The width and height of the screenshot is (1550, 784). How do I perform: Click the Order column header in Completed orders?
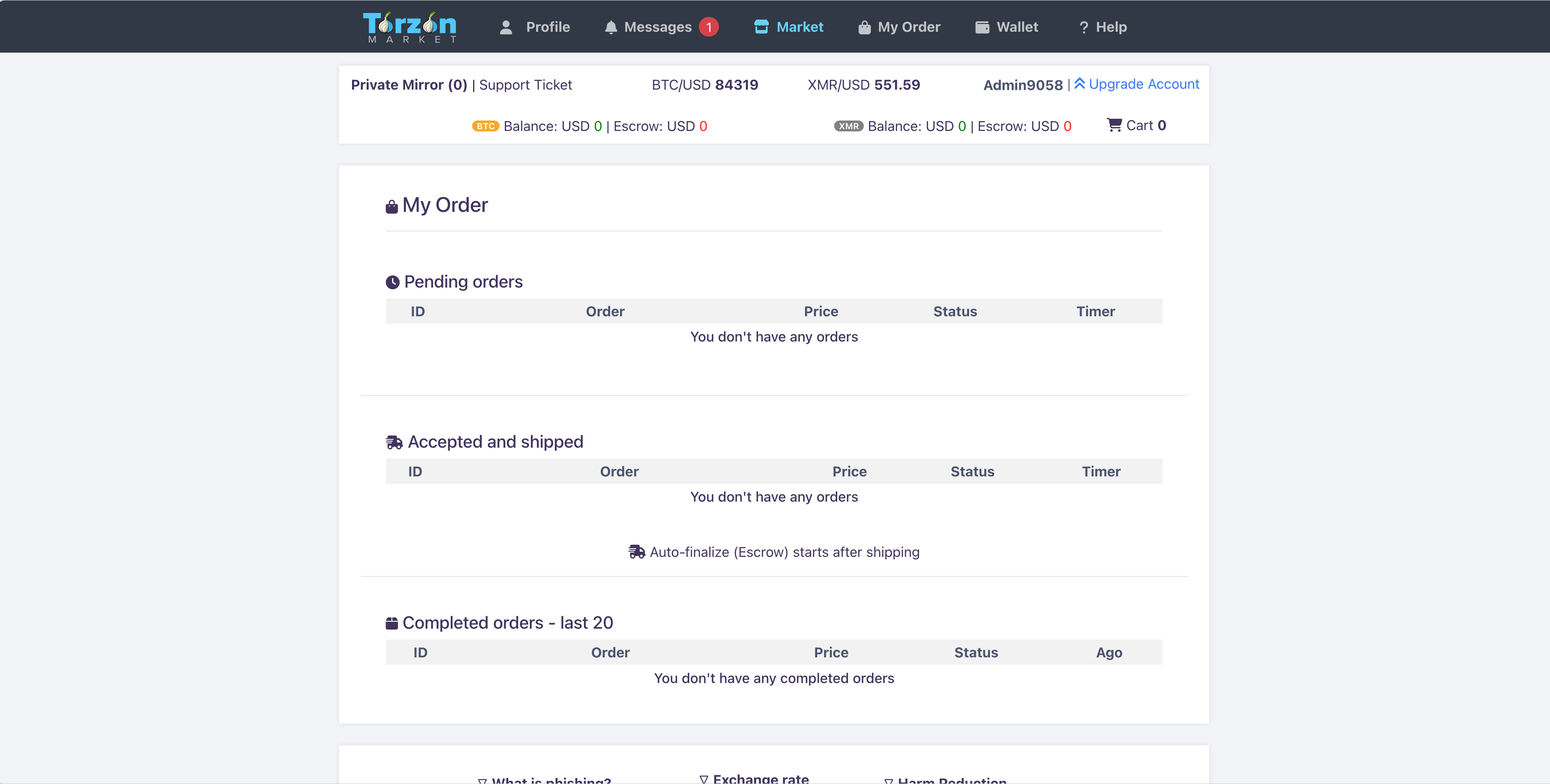coord(610,653)
